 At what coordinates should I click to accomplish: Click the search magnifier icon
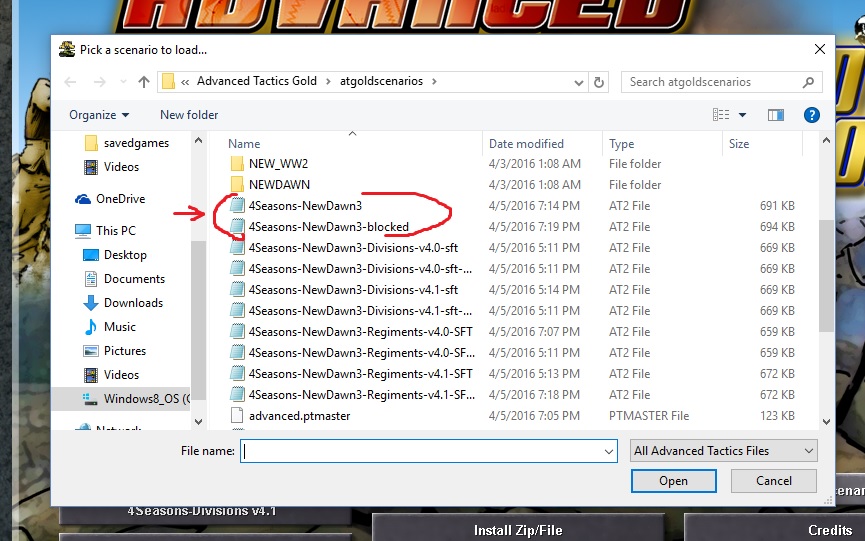(808, 82)
